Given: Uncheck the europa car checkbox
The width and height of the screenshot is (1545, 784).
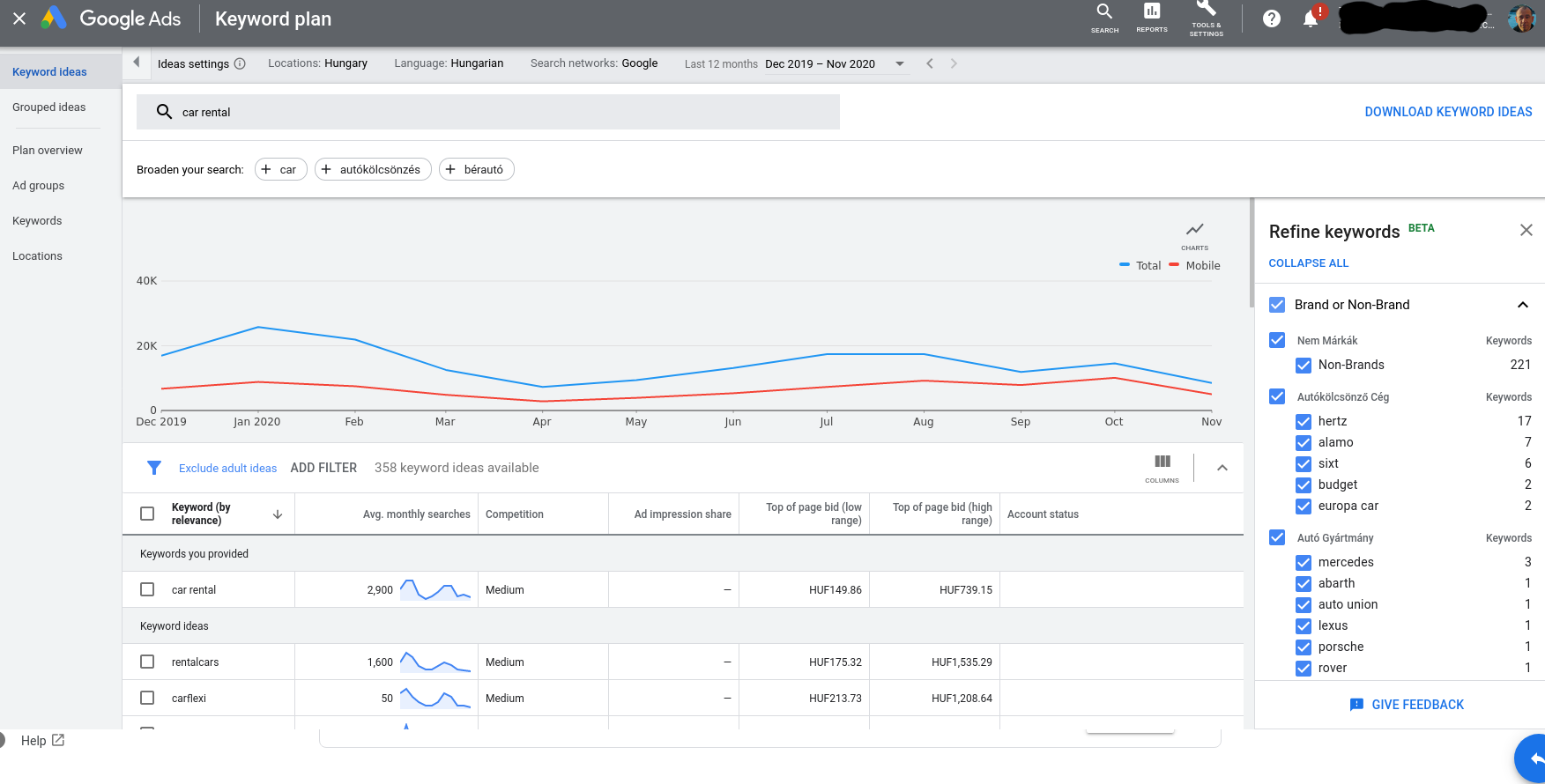Looking at the screenshot, I should (x=1304, y=506).
